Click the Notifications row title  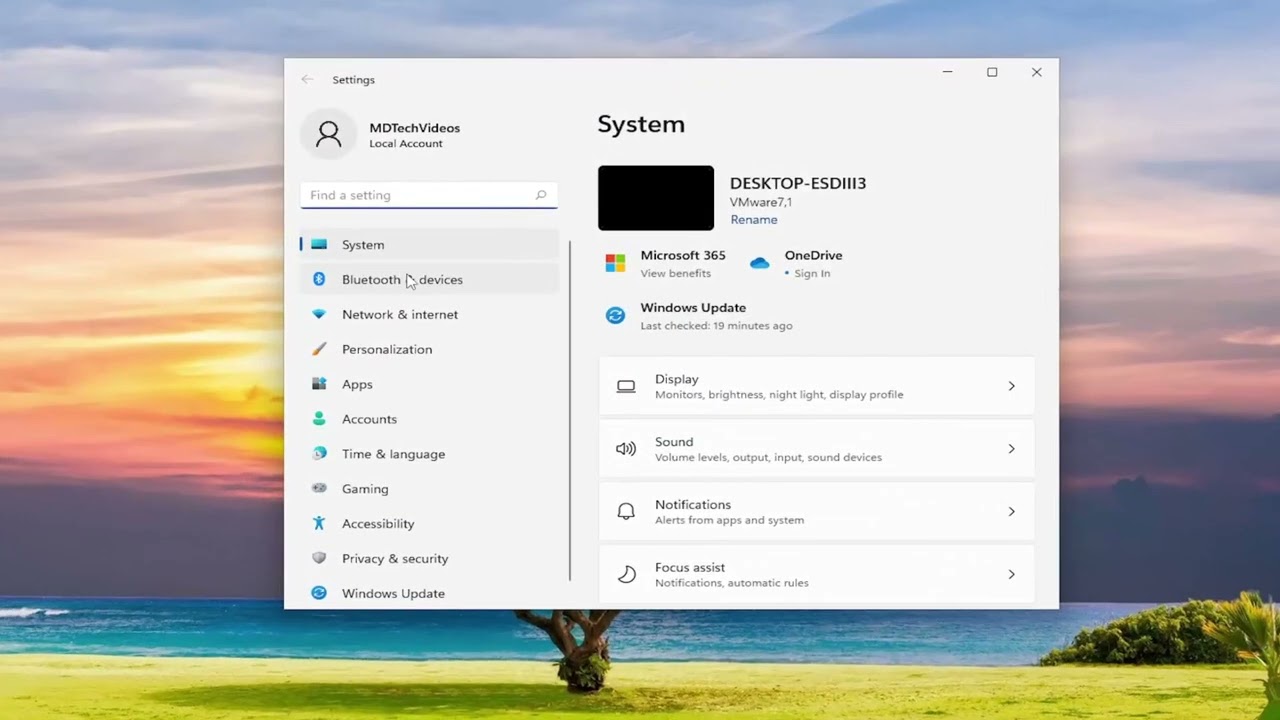tap(693, 505)
